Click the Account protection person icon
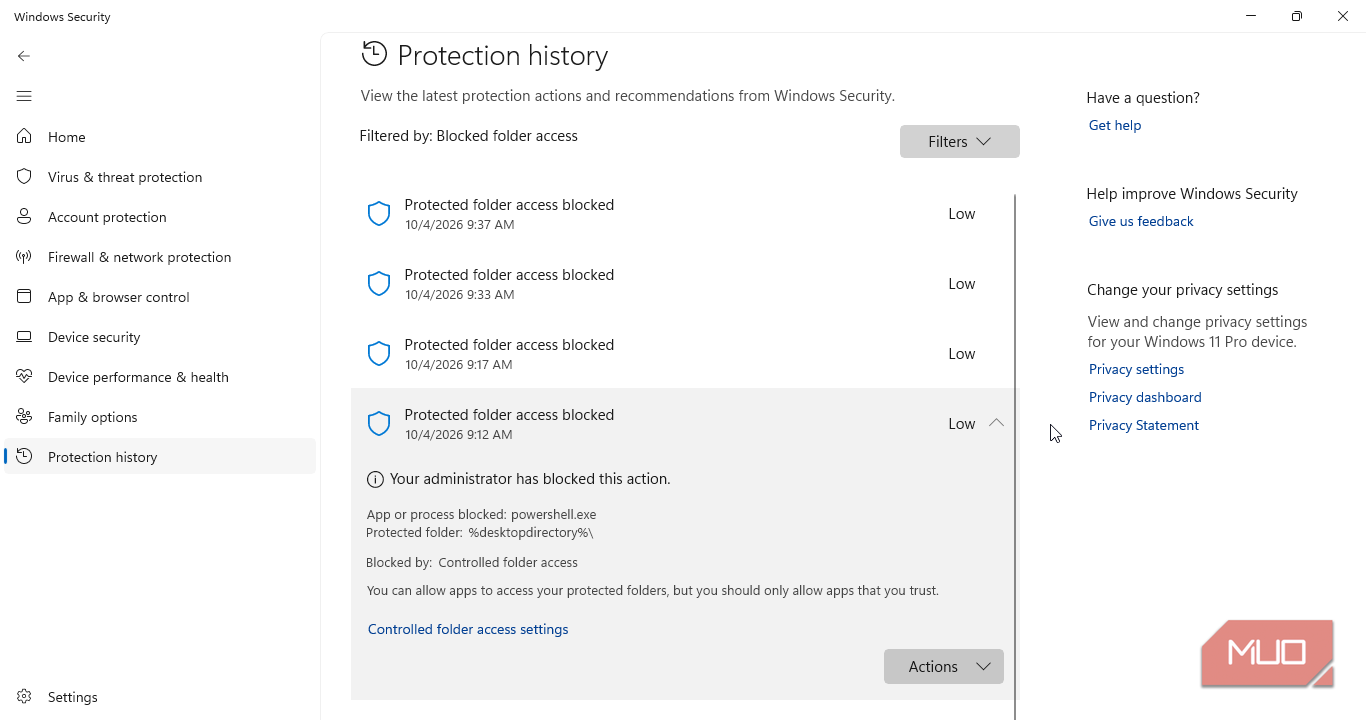Viewport: 1366px width, 720px height. click(24, 217)
